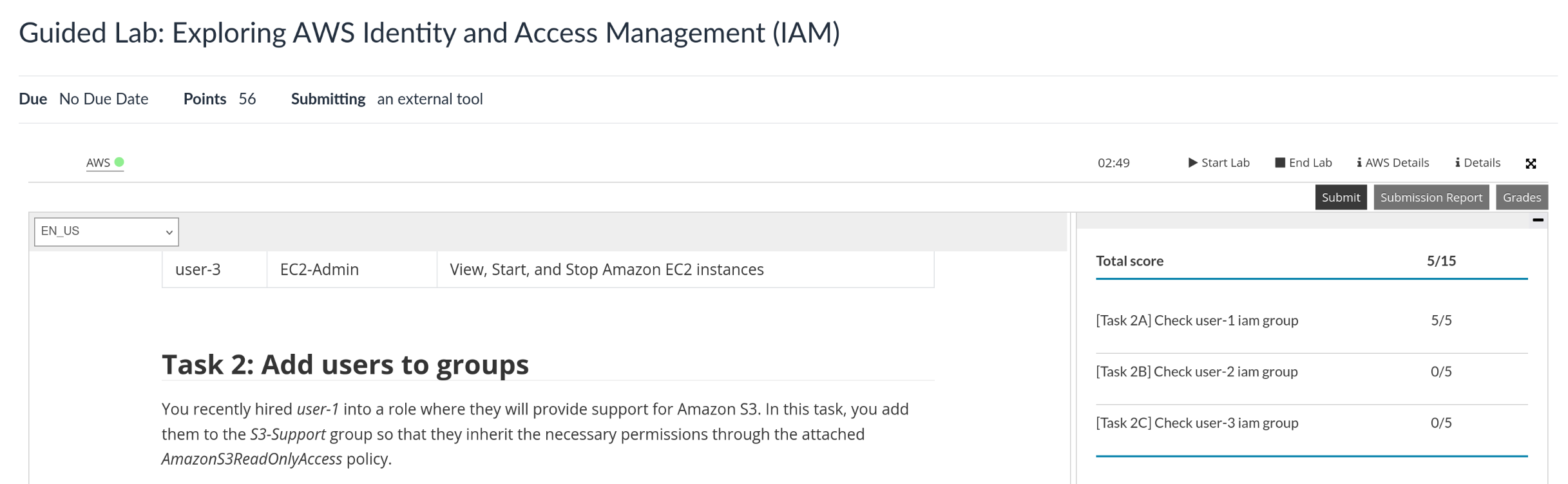The height and width of the screenshot is (484, 1568).
Task: Click the Start Lab play icon
Action: point(1192,163)
